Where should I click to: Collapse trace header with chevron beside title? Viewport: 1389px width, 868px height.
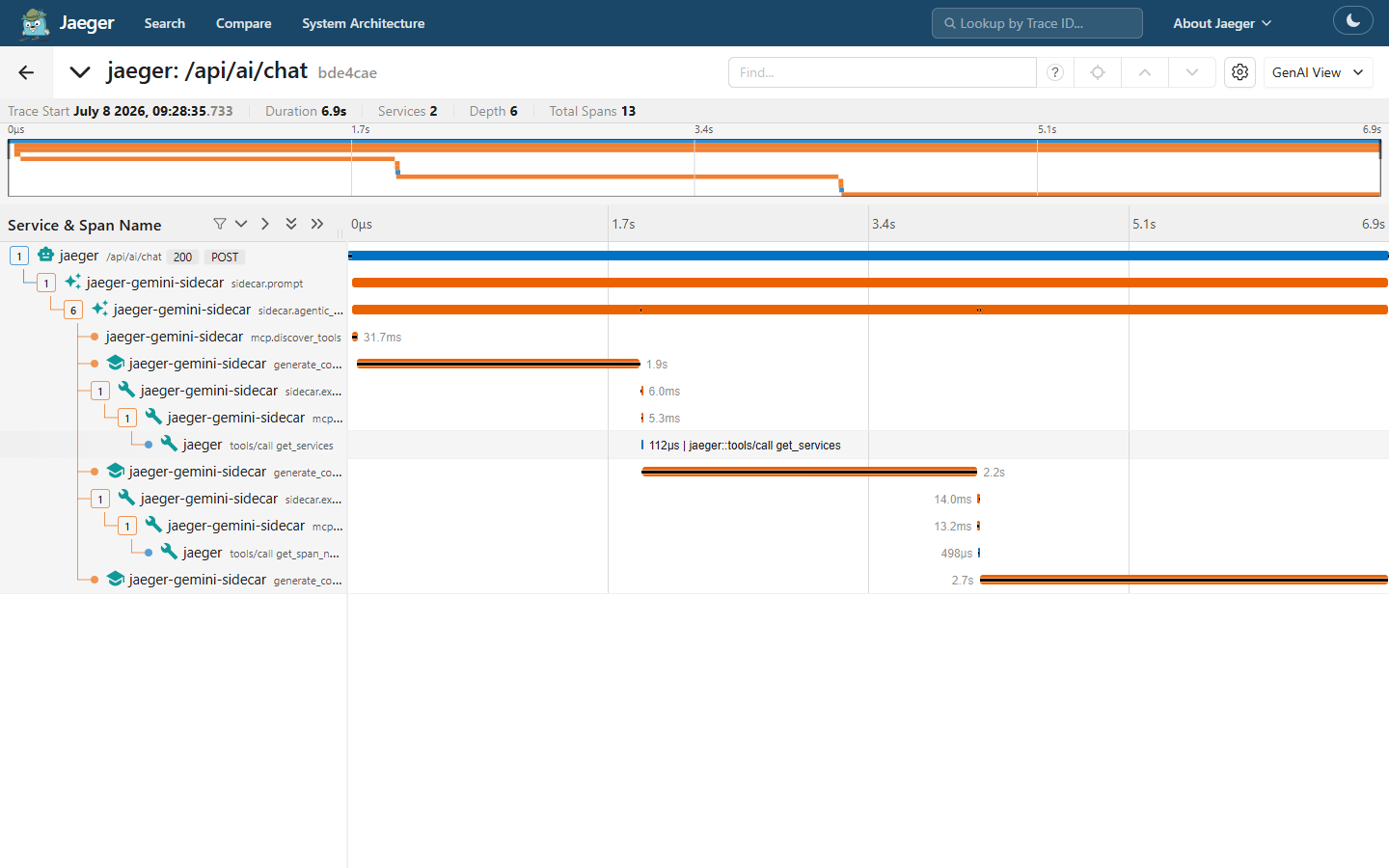coord(80,72)
